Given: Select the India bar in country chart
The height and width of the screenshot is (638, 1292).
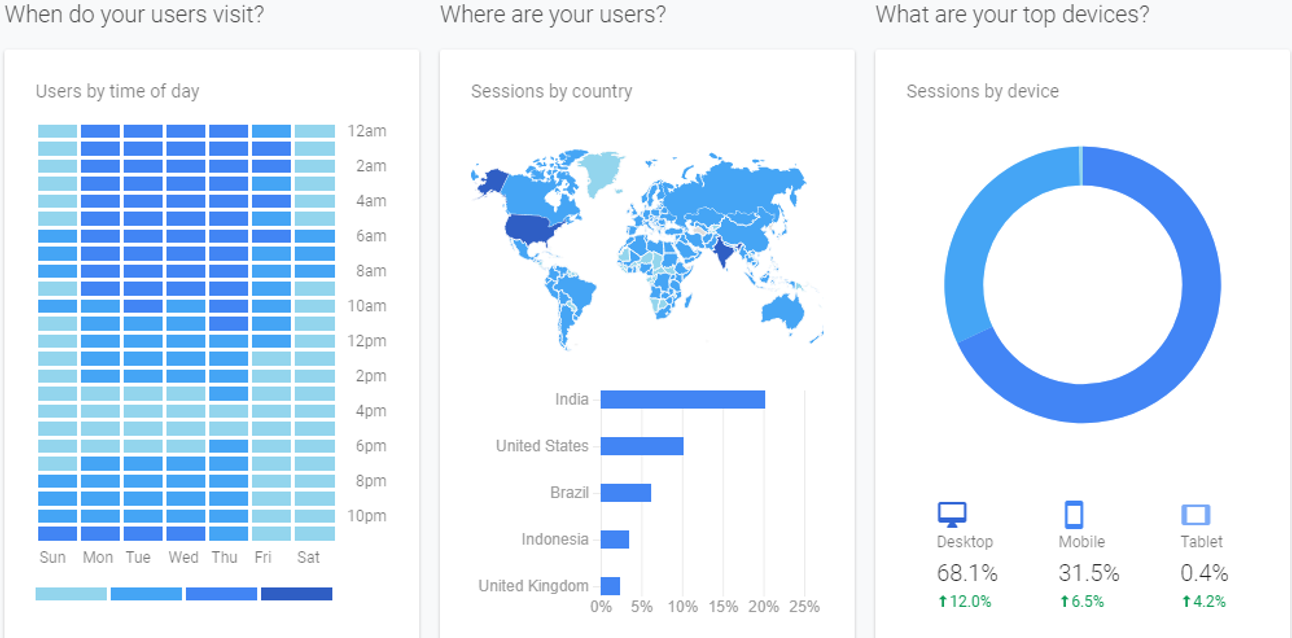Looking at the screenshot, I should point(683,400).
